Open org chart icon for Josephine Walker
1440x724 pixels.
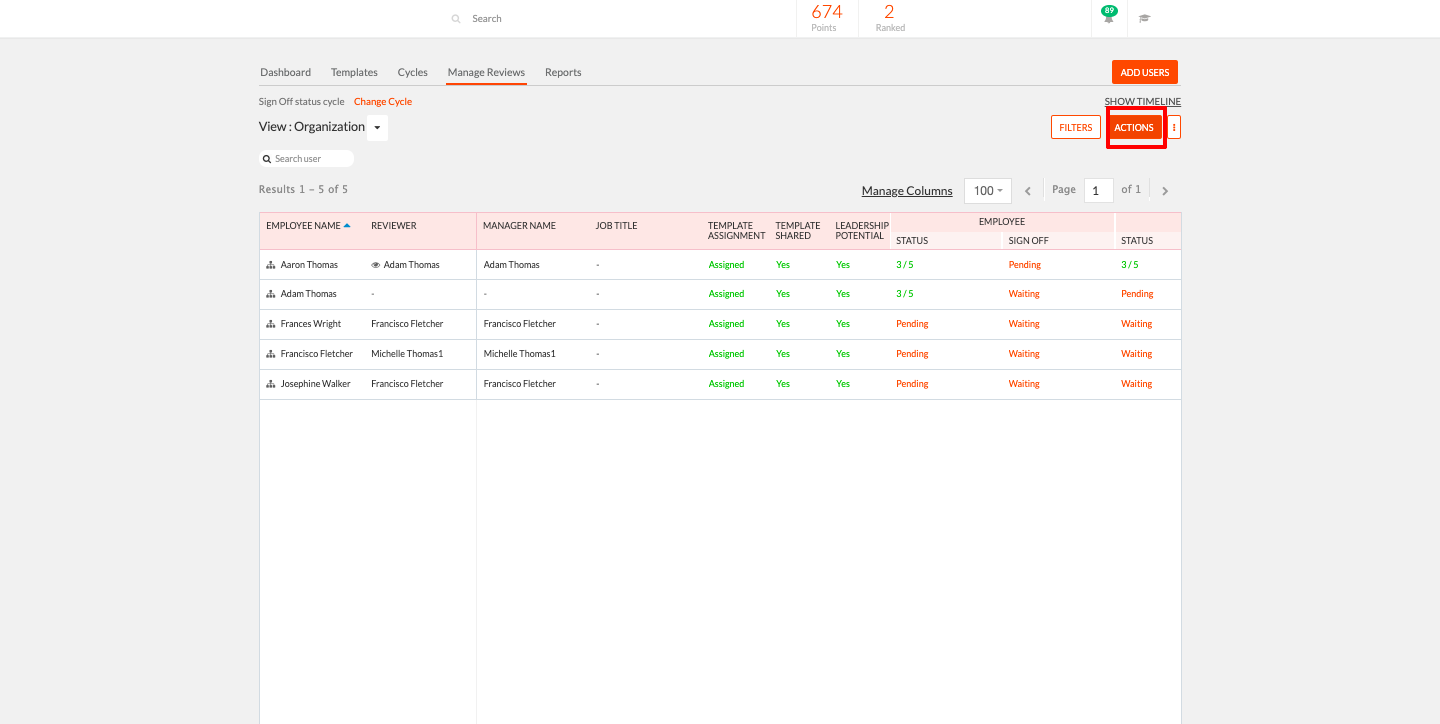(x=271, y=385)
